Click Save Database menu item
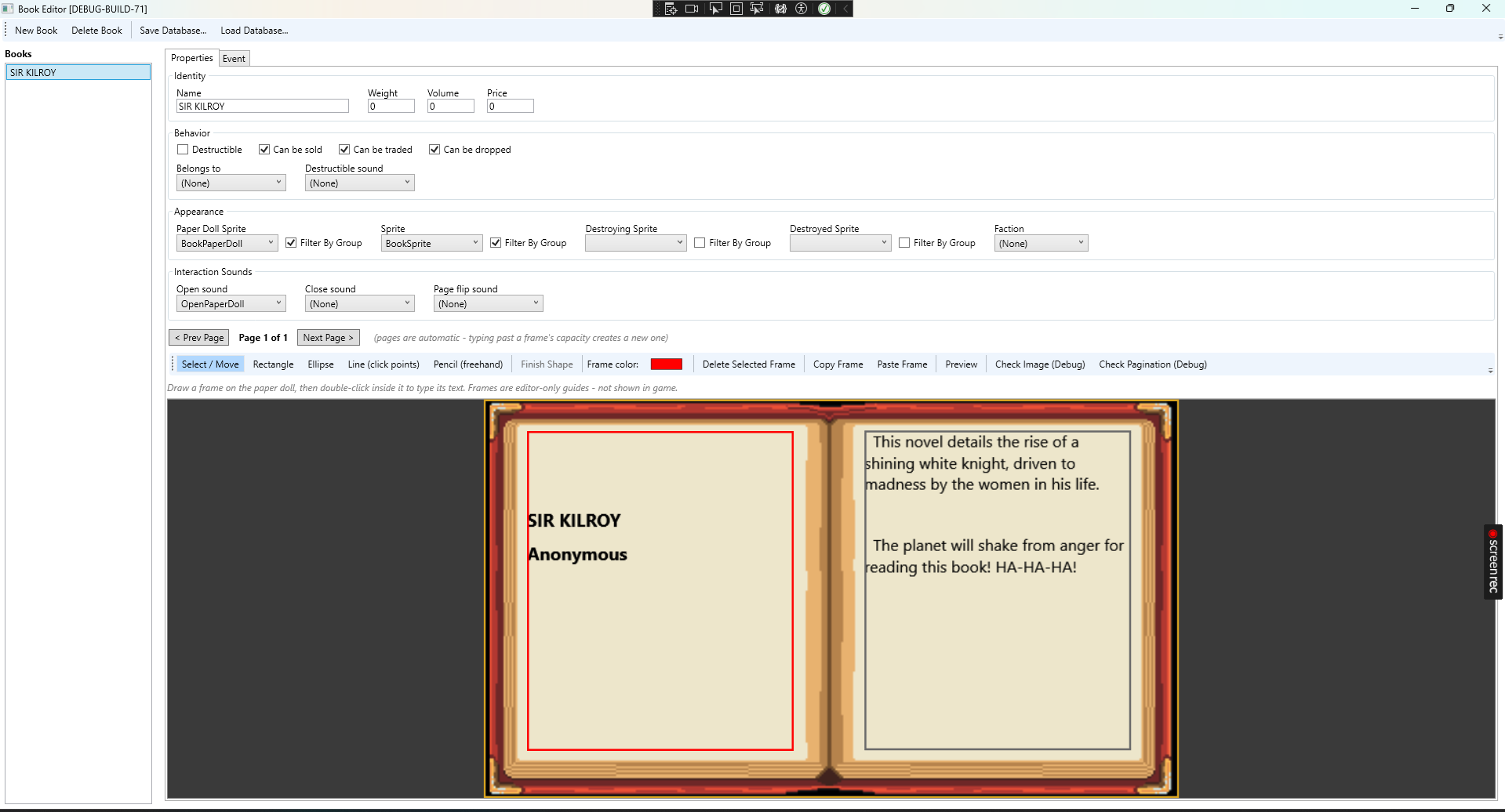Image resolution: width=1505 pixels, height=812 pixels. [x=173, y=31]
